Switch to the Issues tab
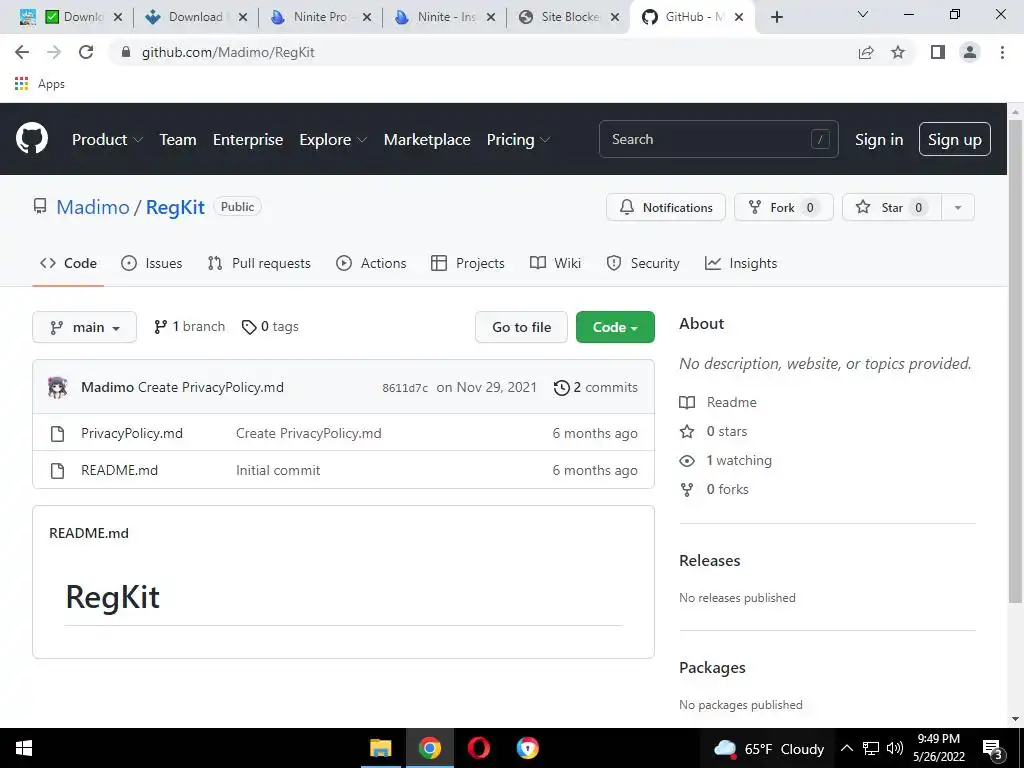Image resolution: width=1024 pixels, height=768 pixels. [x=152, y=263]
